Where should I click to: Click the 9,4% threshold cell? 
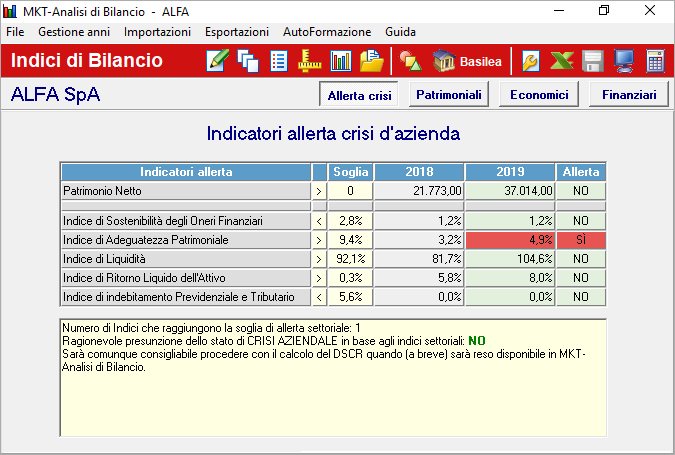tap(350, 240)
